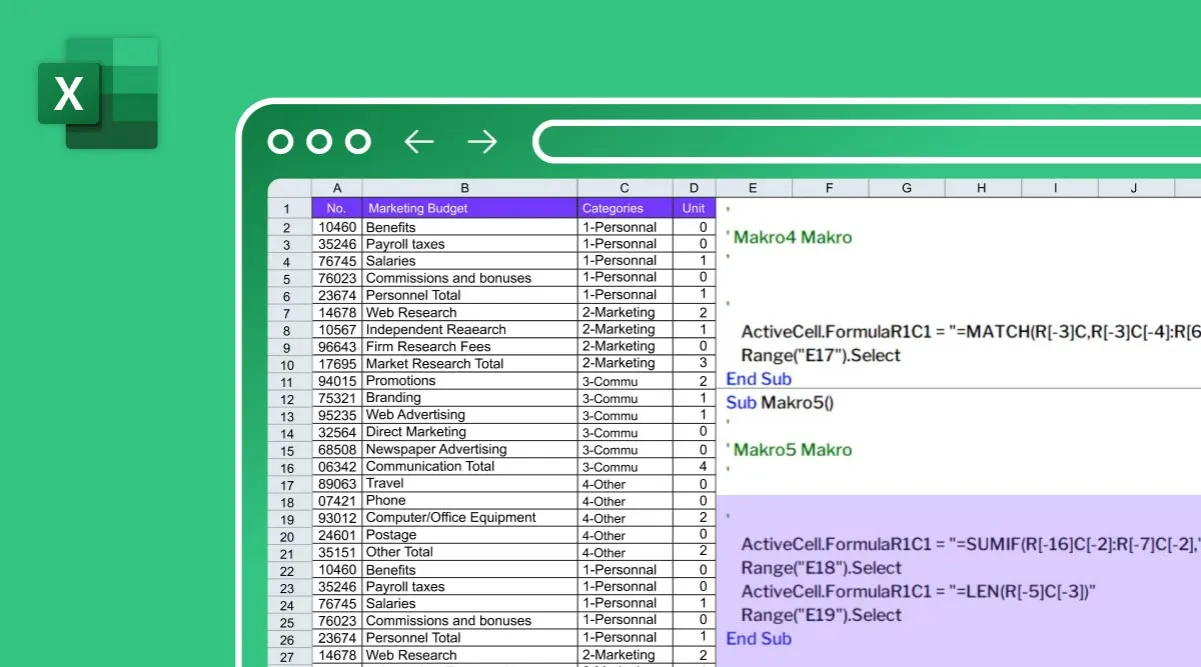1201x667 pixels.
Task: Select row 1 header
Action: pos(289,209)
